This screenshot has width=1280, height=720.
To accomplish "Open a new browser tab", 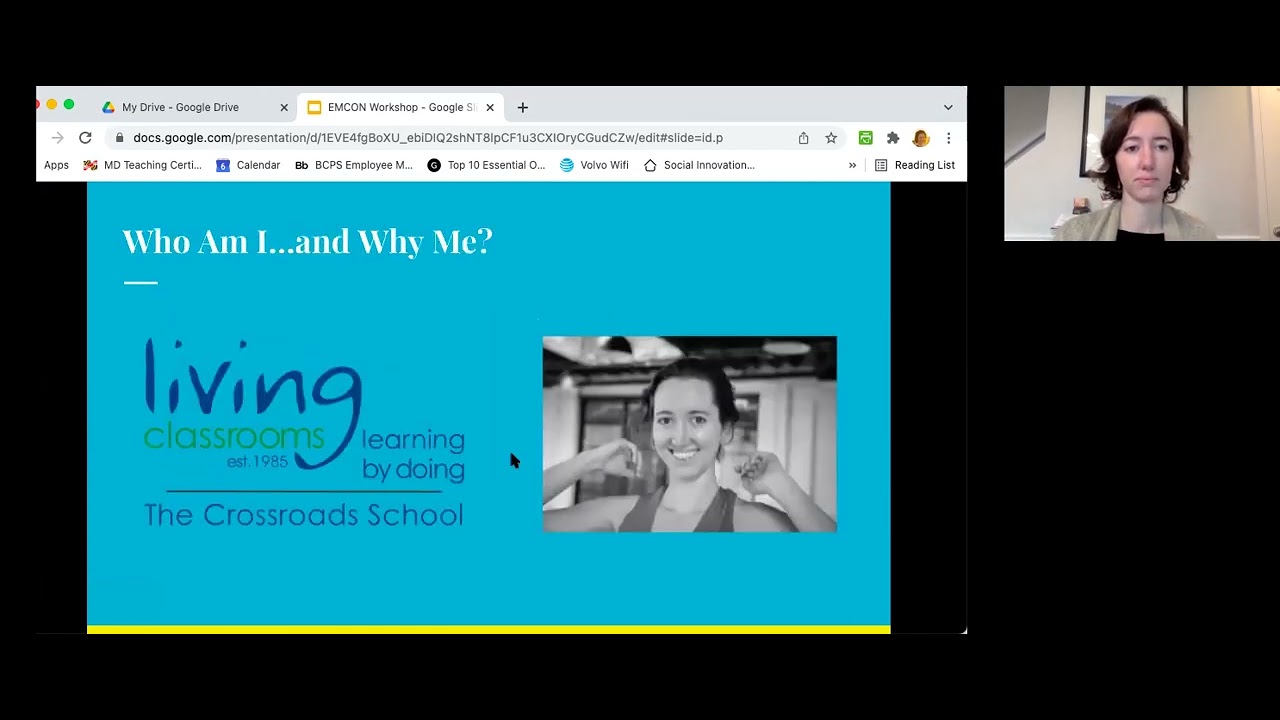I will 522,107.
